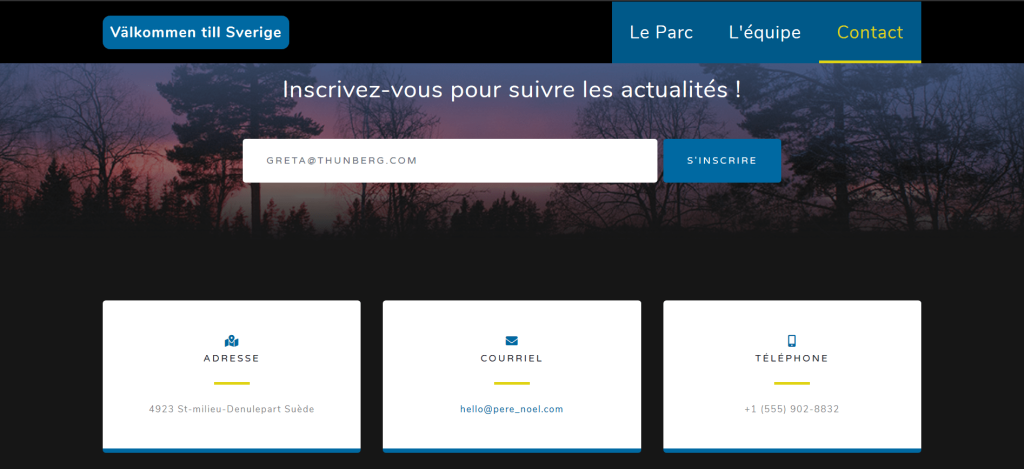
Task: Click the phone icon above Téléphone
Action: [x=792, y=340]
